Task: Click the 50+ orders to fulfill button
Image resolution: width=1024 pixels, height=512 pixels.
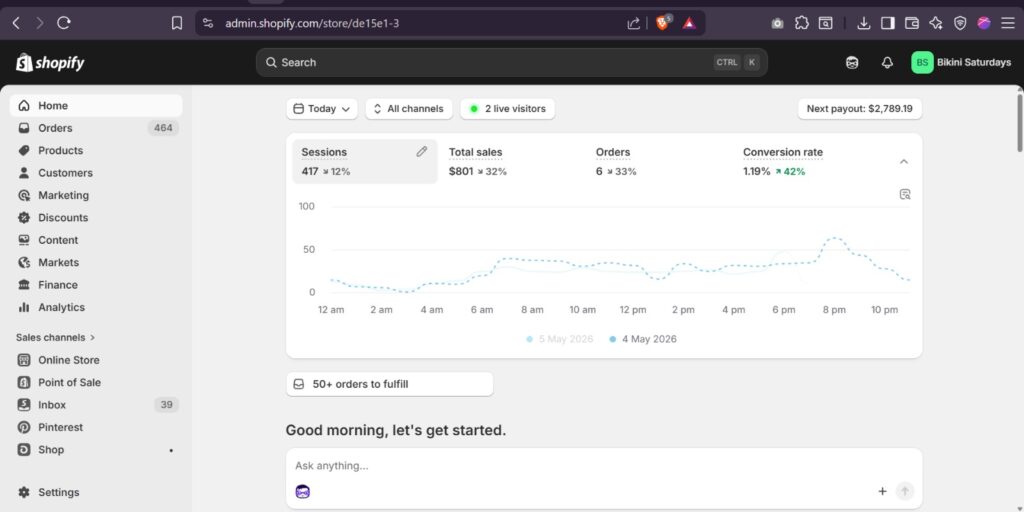Action: [390, 384]
